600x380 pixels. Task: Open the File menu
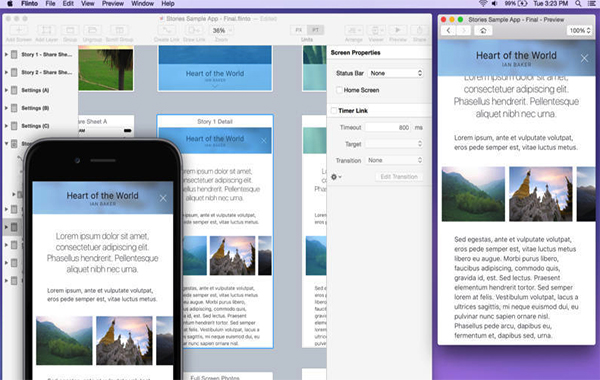point(50,3)
